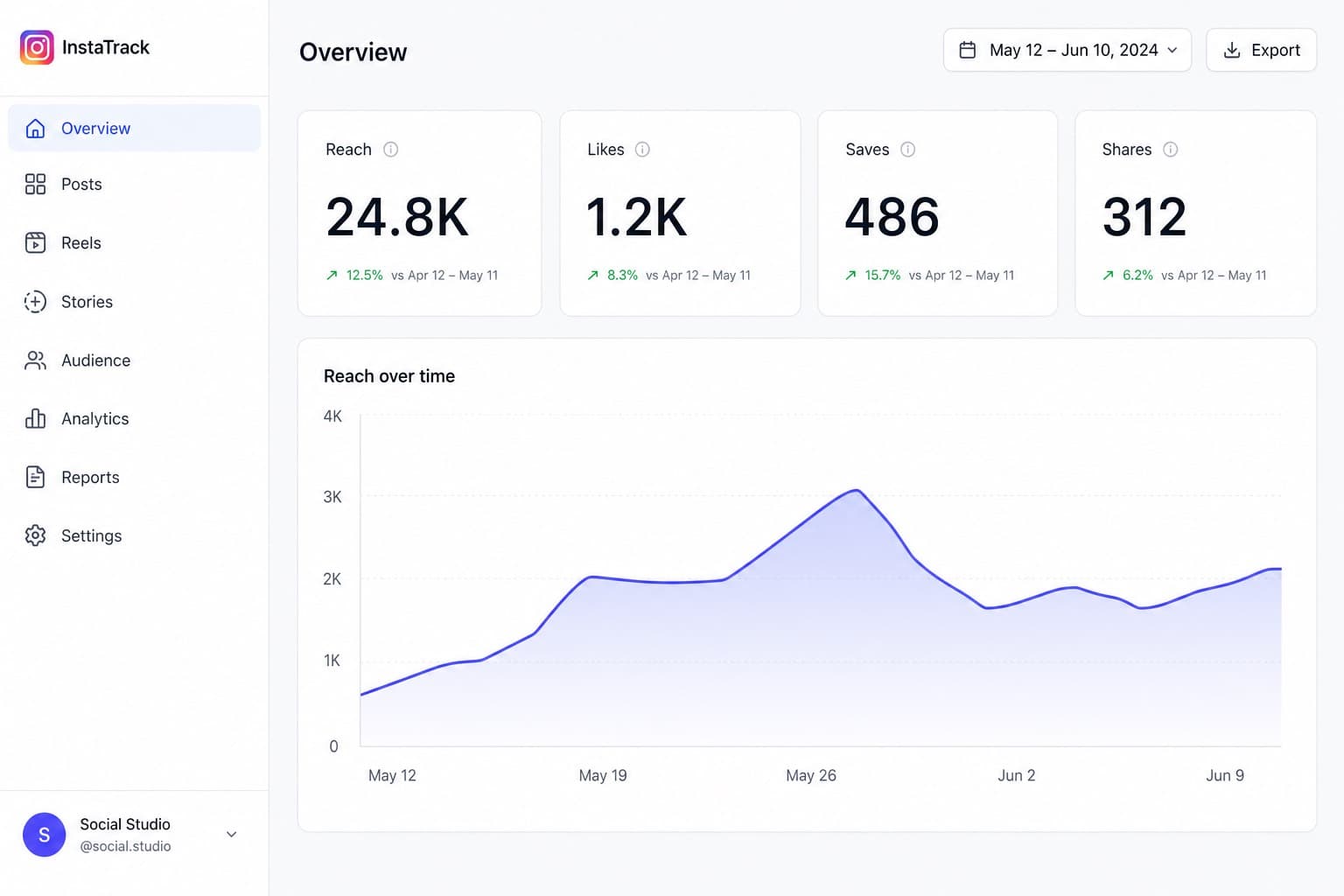Export the overview data
This screenshot has height=896, width=1344.
1261,50
